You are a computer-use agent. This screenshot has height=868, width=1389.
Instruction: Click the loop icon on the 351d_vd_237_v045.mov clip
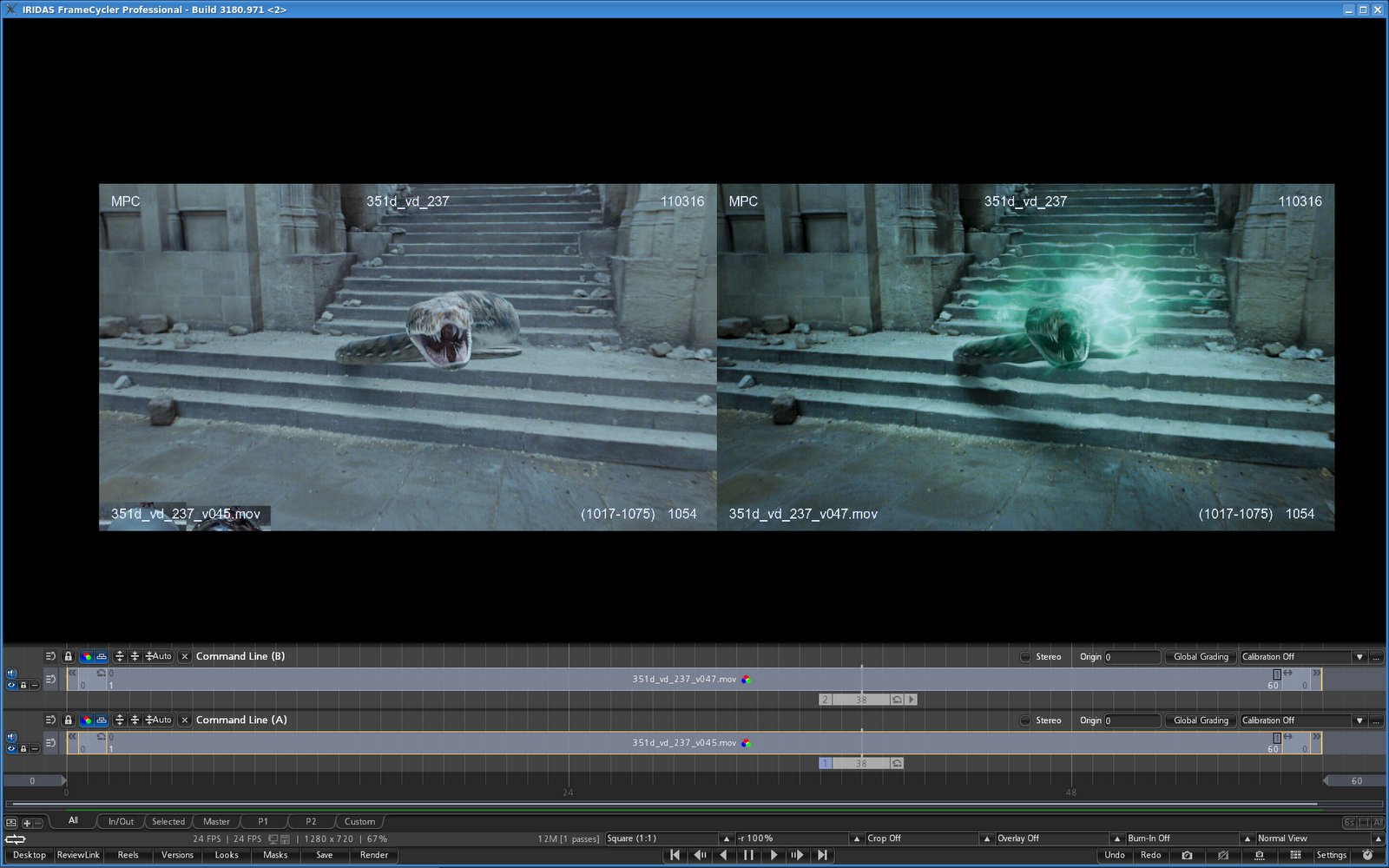[x=101, y=736]
